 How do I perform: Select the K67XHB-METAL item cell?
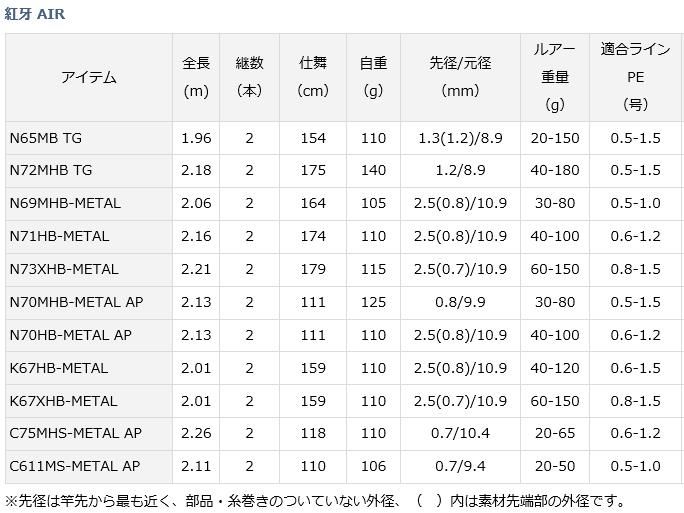click(x=89, y=401)
